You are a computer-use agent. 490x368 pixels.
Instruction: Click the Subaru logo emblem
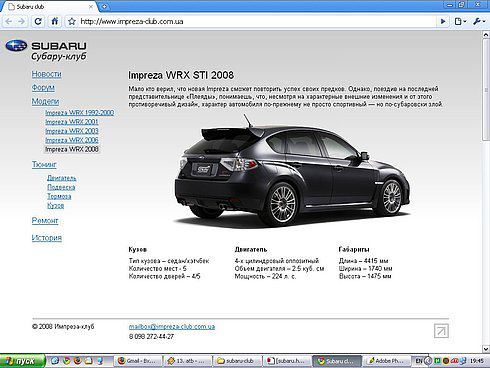16,46
